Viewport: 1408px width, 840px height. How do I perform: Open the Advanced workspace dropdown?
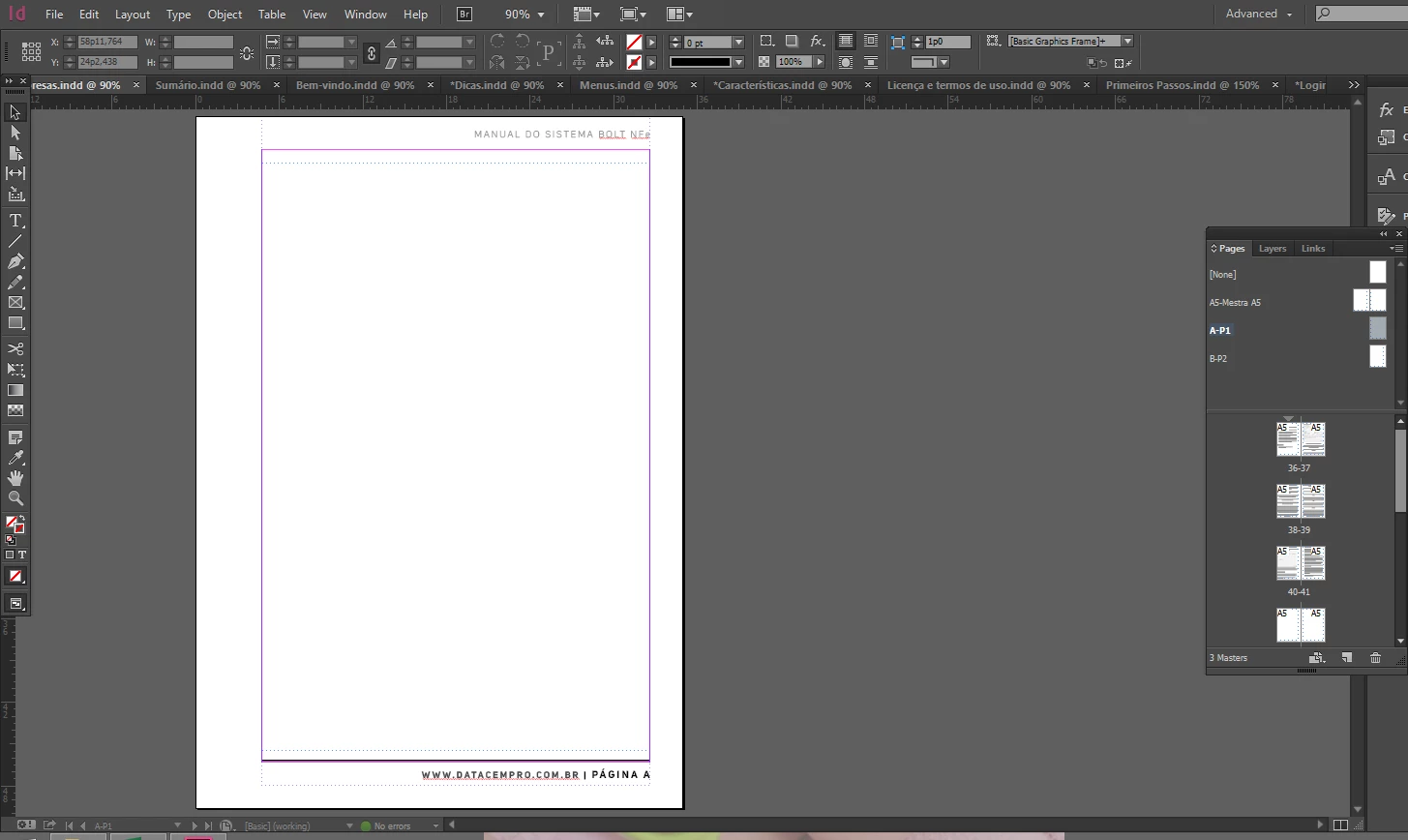click(x=1258, y=14)
